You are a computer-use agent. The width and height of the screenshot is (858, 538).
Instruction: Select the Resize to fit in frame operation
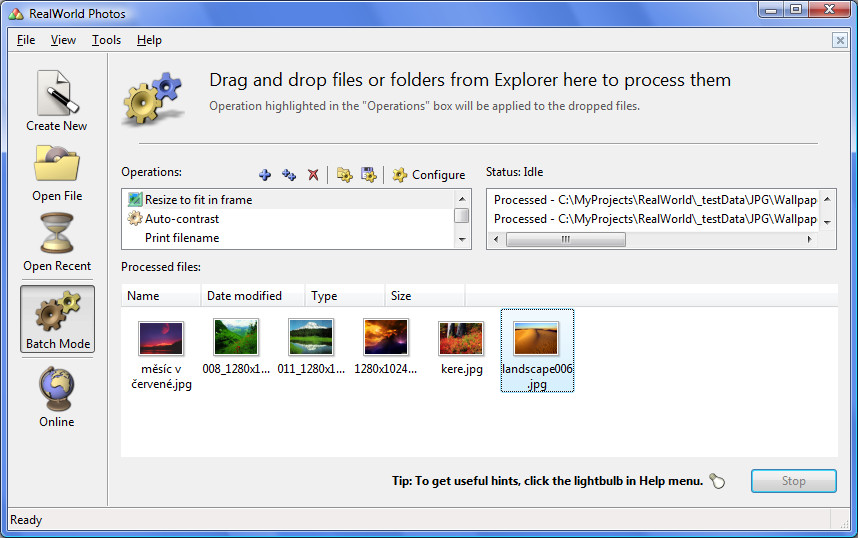[x=289, y=200]
